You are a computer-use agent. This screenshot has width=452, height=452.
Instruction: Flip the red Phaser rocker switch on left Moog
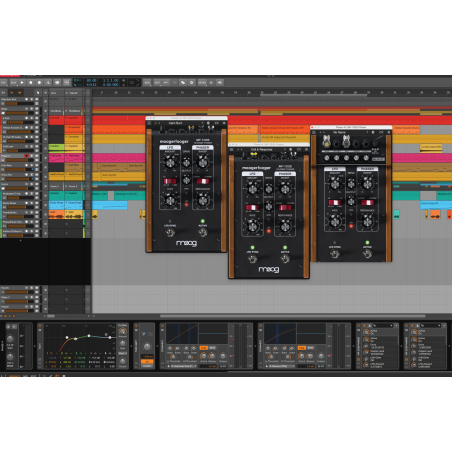tap(203, 181)
